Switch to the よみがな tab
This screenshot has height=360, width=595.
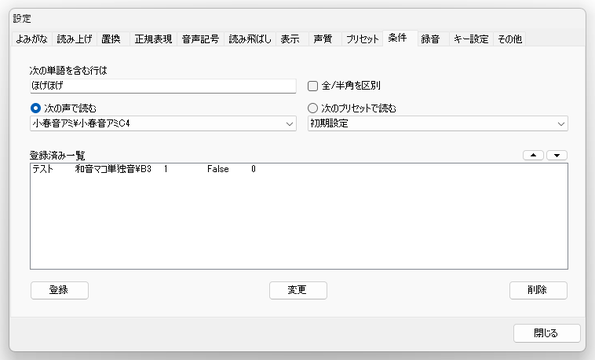coord(31,39)
